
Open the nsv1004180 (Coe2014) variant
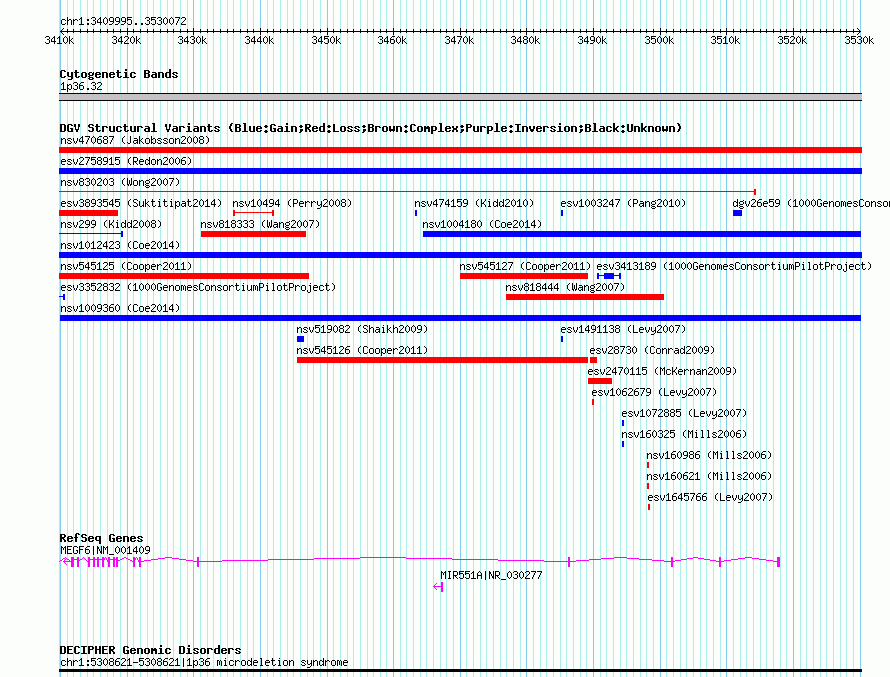click(482, 224)
